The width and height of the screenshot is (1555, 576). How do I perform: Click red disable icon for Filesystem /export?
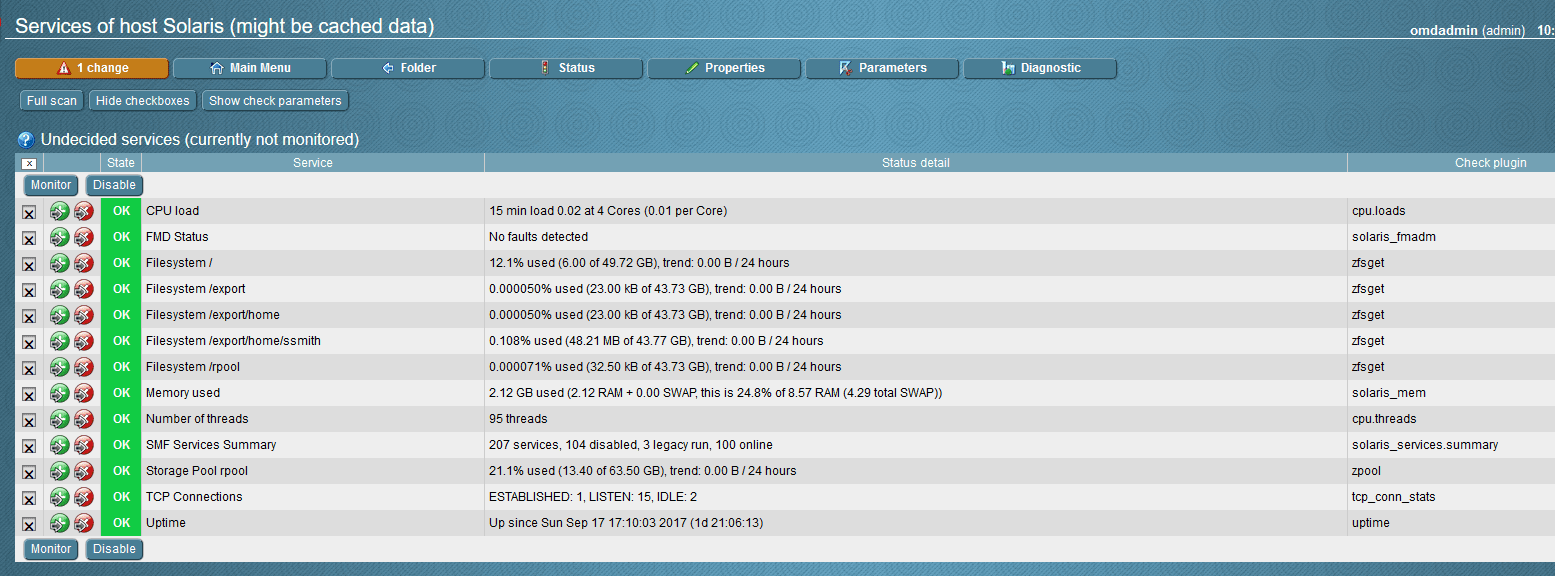click(84, 289)
